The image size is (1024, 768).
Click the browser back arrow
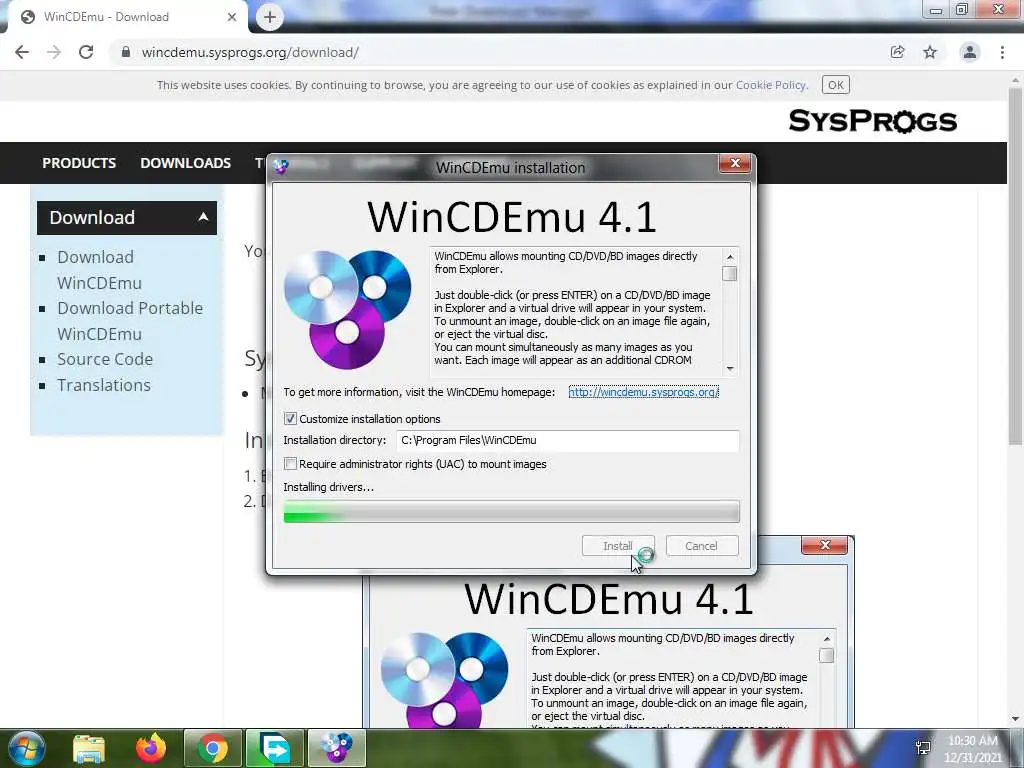[22, 52]
